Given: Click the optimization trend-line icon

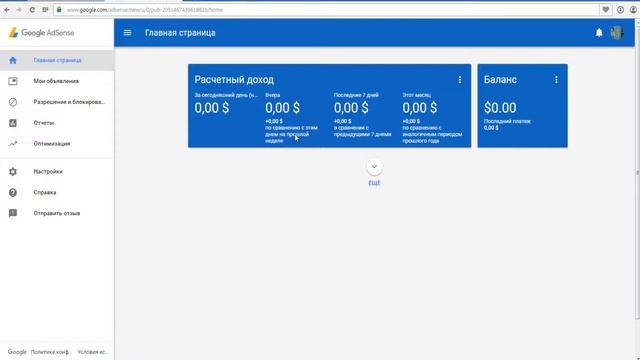Looking at the screenshot, I should click(x=13, y=144).
